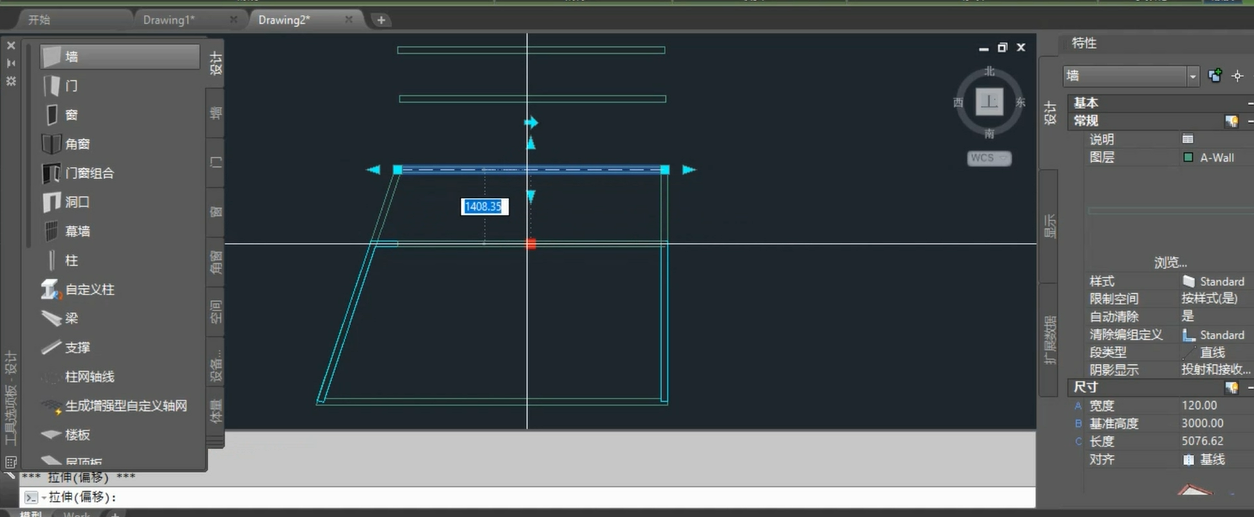This screenshot has width=1254, height=517.
Task: Open the 墙 tab on tool palette
Action: click(x=215, y=113)
